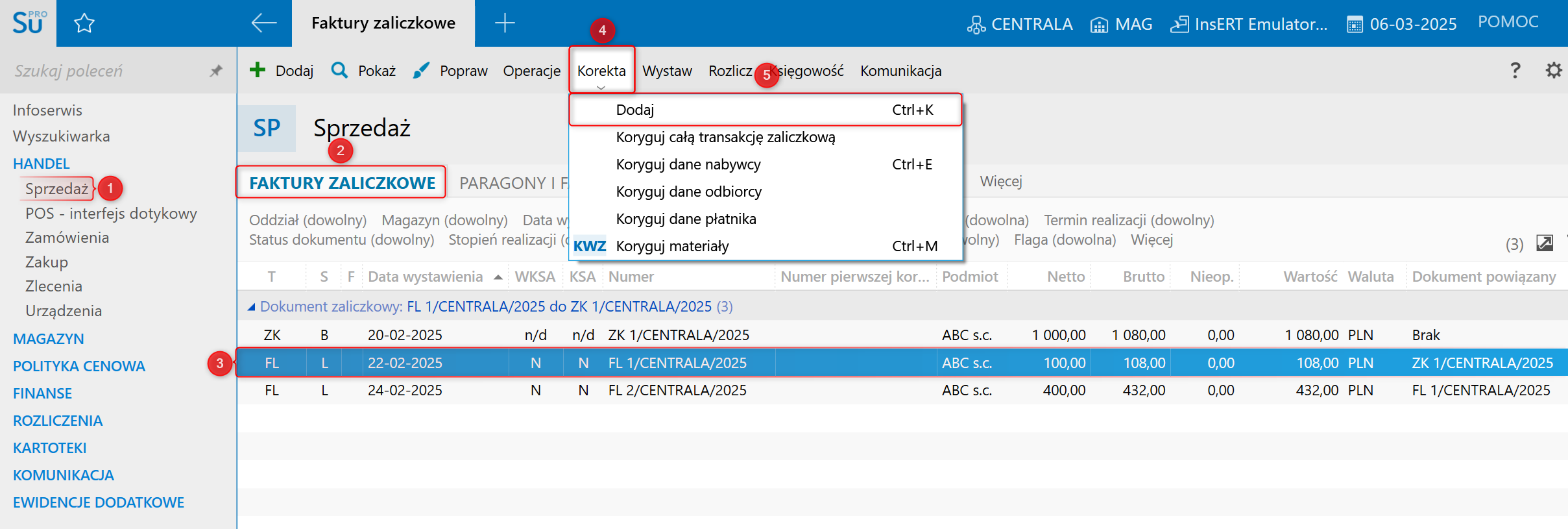
Task: Click the Pokaż toolbar button
Action: click(x=363, y=70)
